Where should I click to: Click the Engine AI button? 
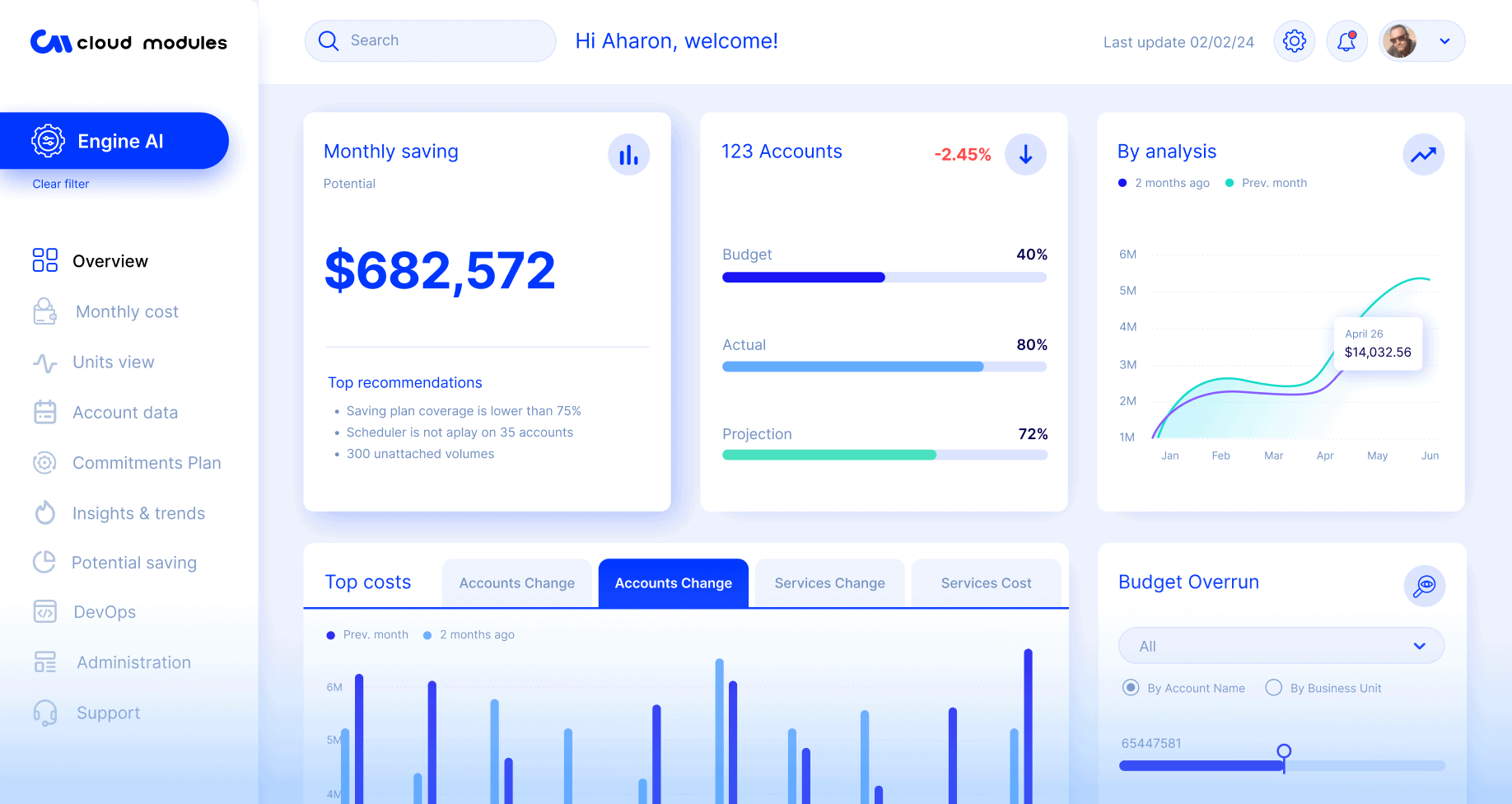tap(114, 142)
